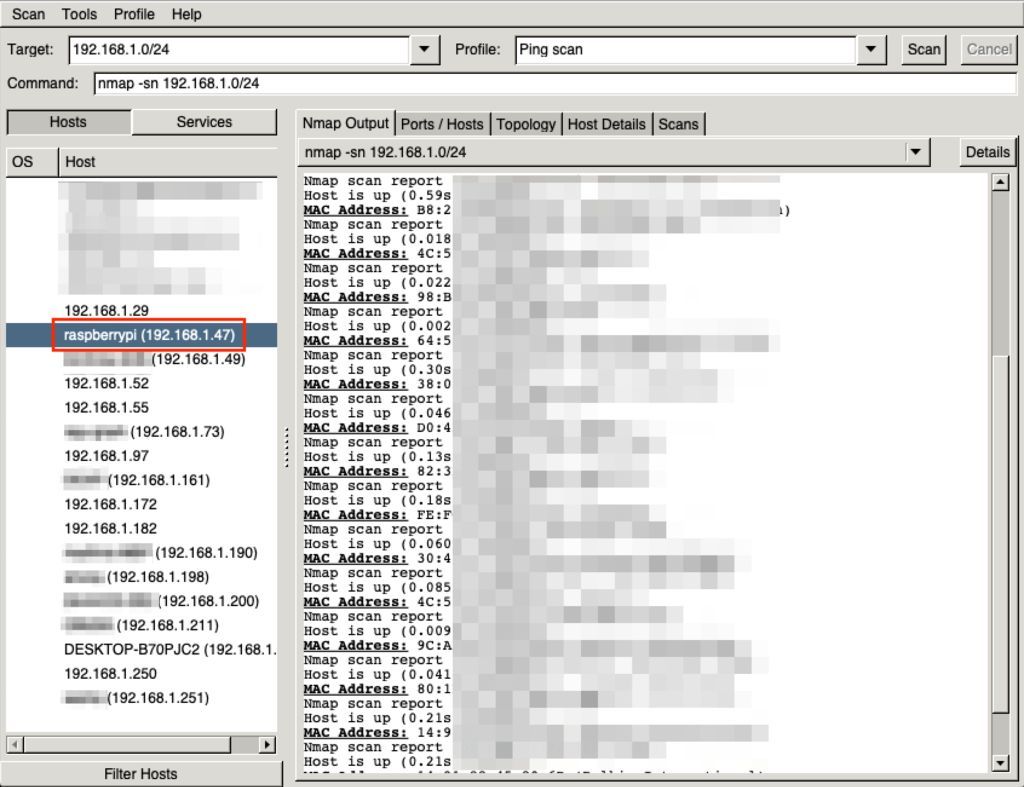The height and width of the screenshot is (787, 1024).
Task: Sort by the Host column header
Action: 168,162
